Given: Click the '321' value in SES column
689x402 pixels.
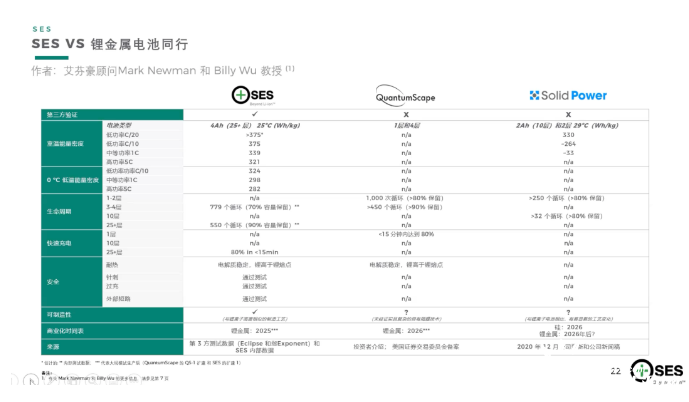Looking at the screenshot, I should click(254, 162).
